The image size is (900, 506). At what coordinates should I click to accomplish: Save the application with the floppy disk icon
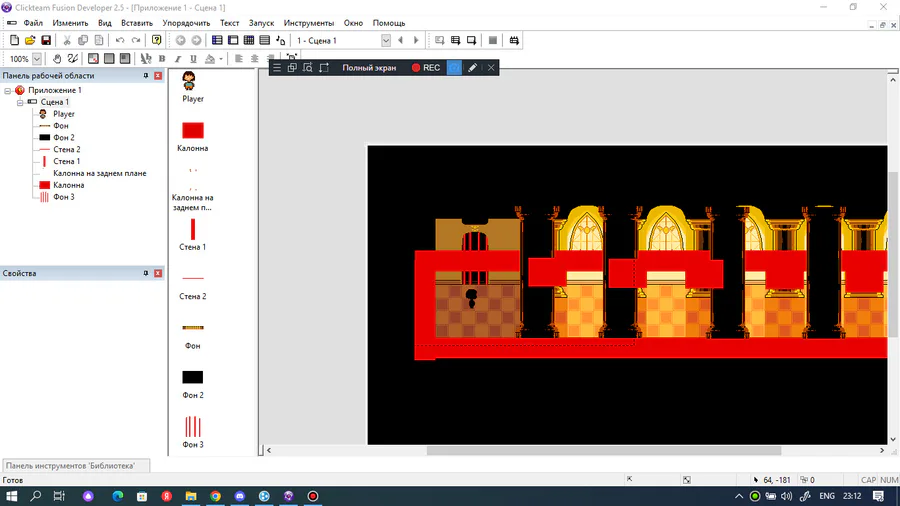(x=46, y=40)
